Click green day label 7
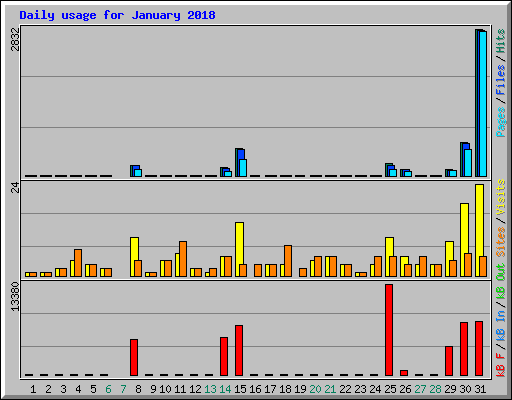This screenshot has width=512, height=400. [123, 389]
